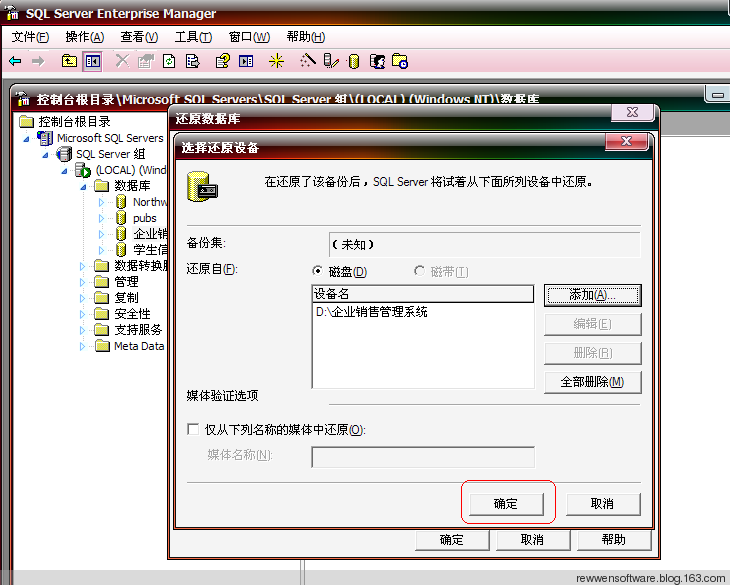Click the pubs database cylinder icon
This screenshot has height=585, width=730.
click(121, 218)
